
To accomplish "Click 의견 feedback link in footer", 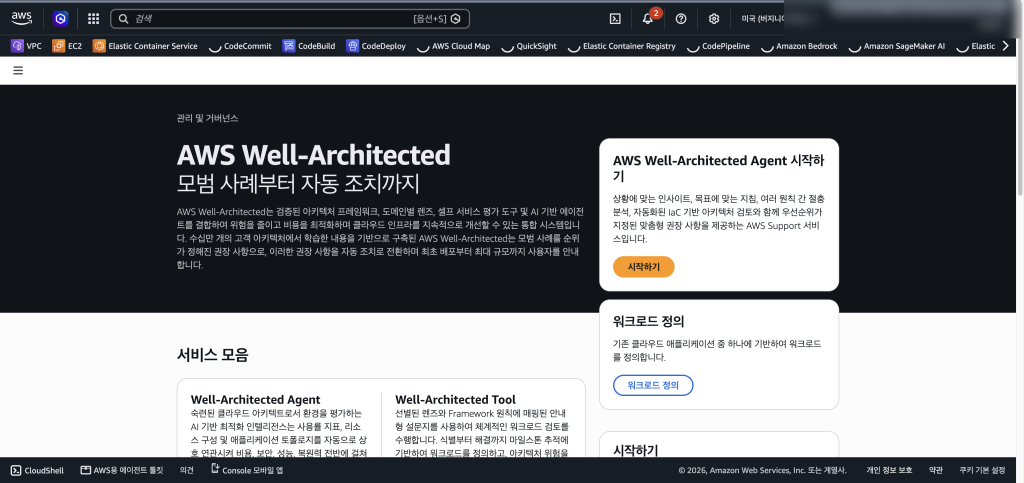I will [x=187, y=470].
